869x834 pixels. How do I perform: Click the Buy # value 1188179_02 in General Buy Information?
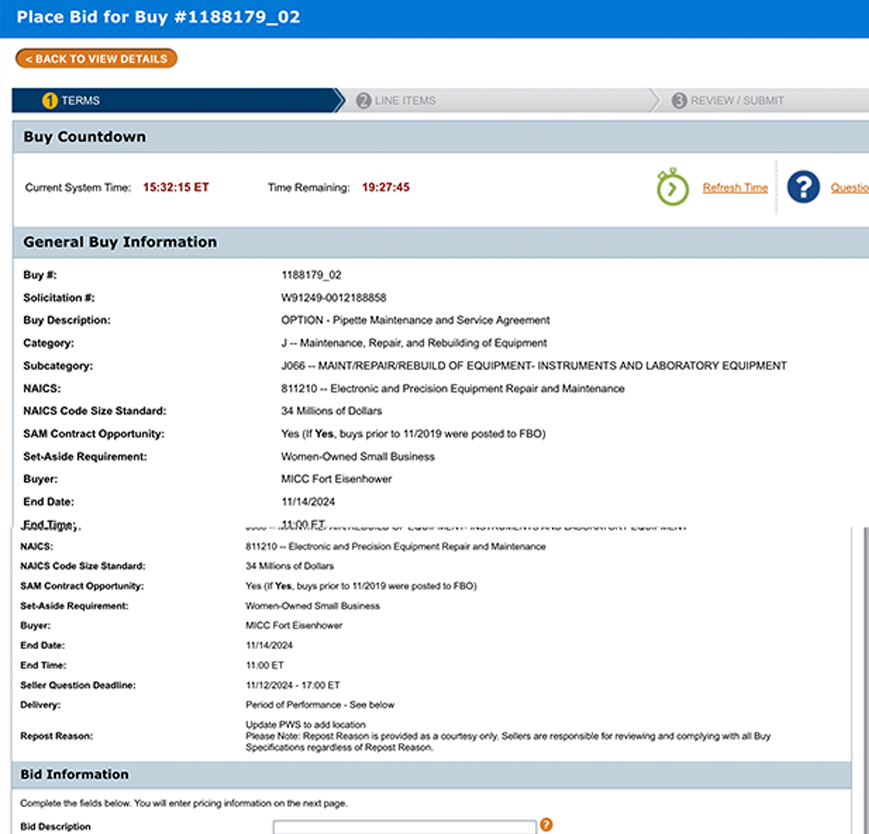tap(311, 275)
